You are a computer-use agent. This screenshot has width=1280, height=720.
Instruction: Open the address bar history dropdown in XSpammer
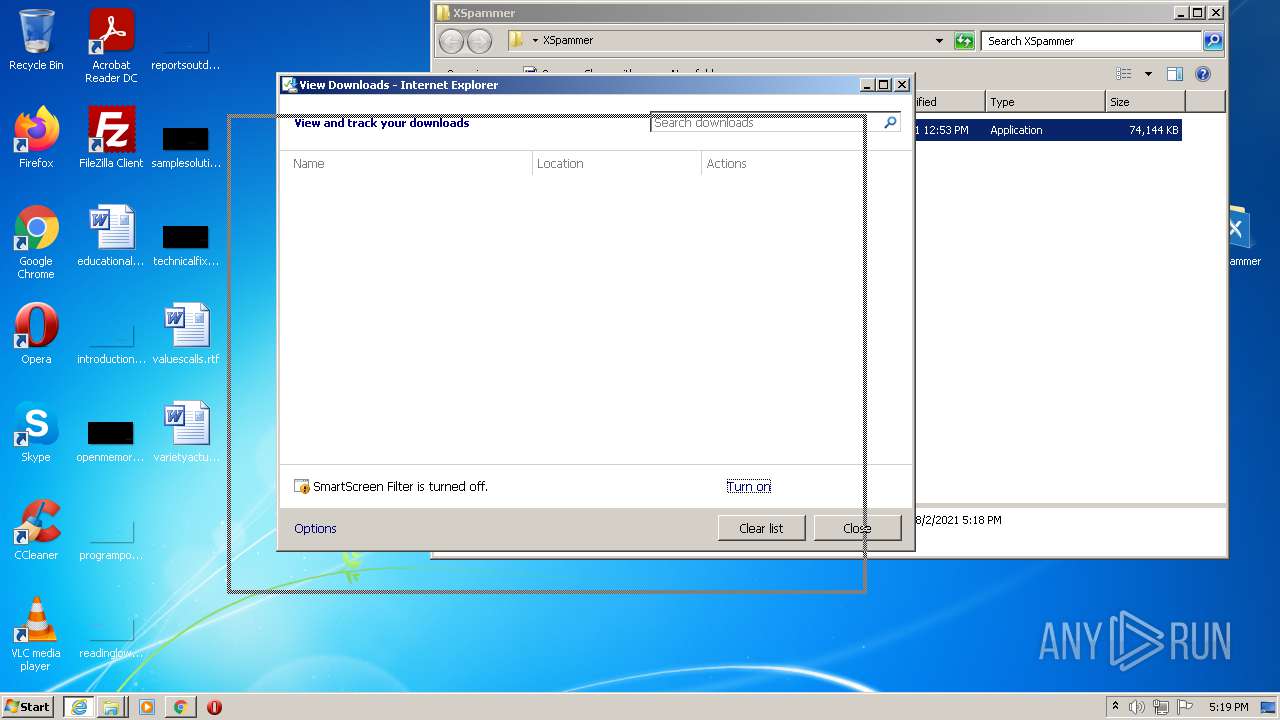click(x=939, y=41)
